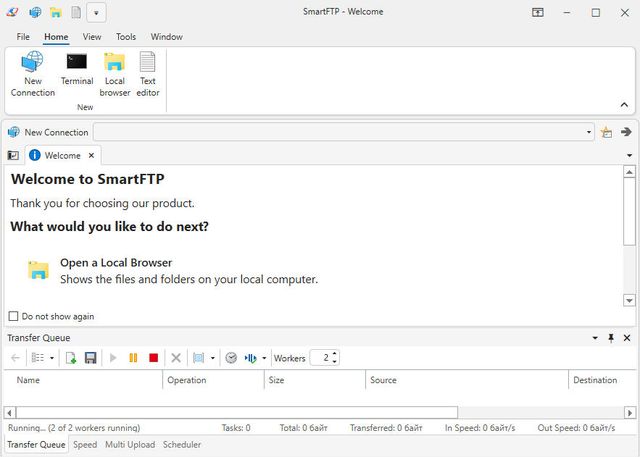Image resolution: width=640 pixels, height=457 pixels.
Task: Click the Open a Local Browser link
Action: pos(116,263)
